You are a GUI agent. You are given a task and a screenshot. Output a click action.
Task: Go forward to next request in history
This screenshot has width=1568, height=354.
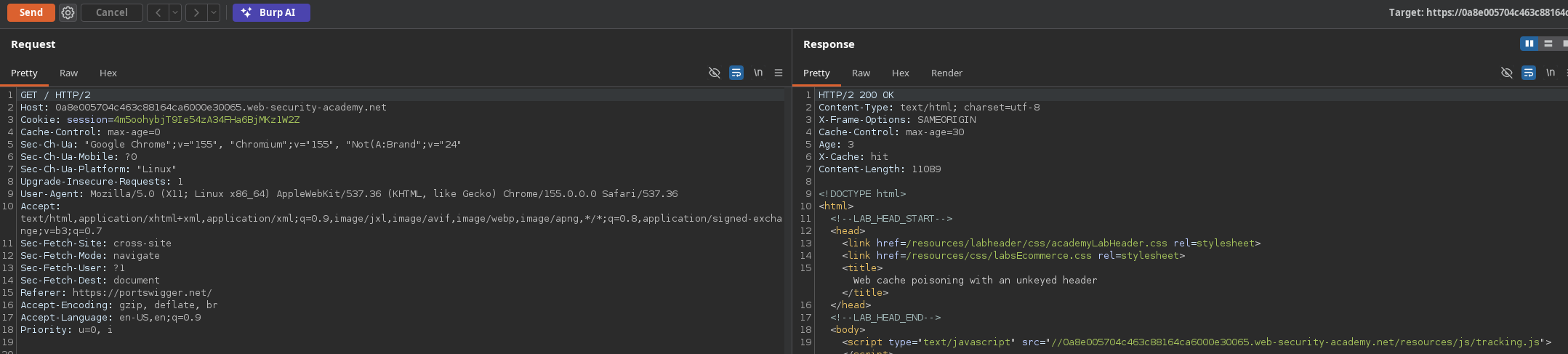point(196,12)
